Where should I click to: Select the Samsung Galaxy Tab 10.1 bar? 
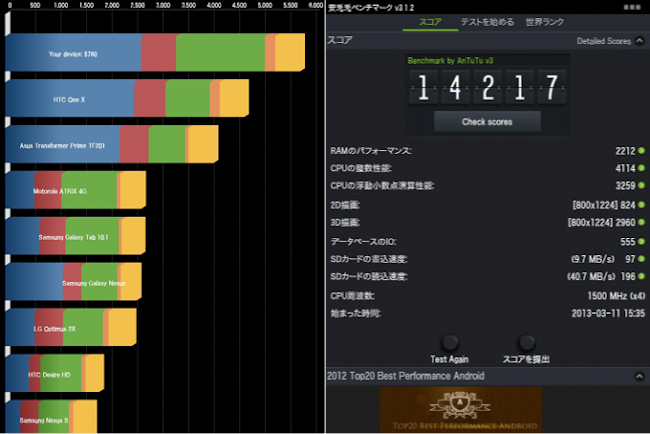click(75, 236)
